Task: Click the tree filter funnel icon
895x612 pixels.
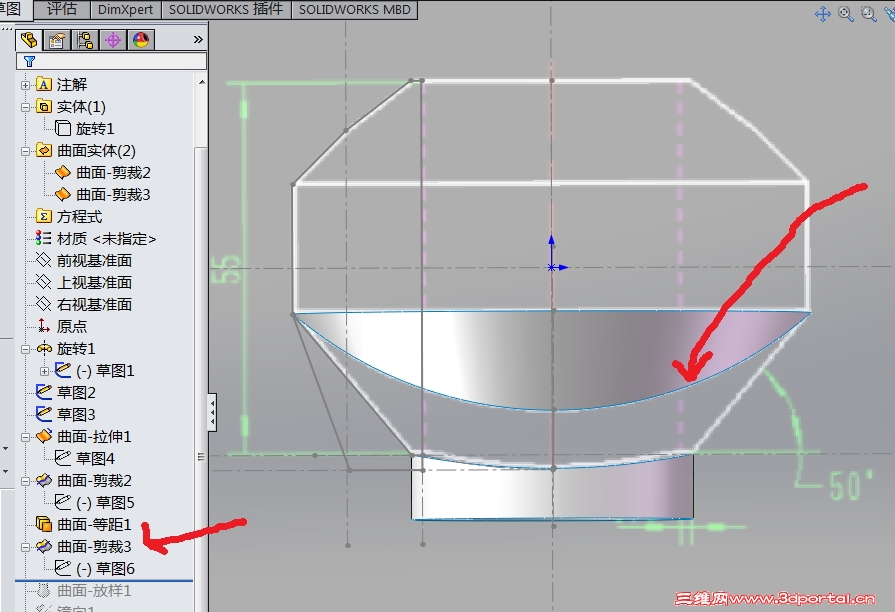Action: [x=30, y=61]
